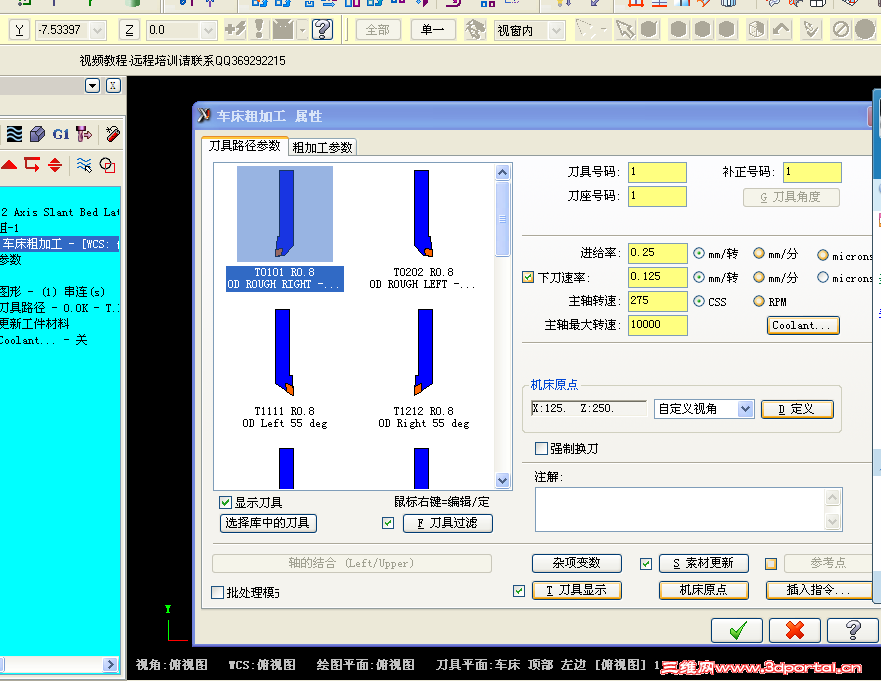Click the 选择库中的刀具 button
The height and width of the screenshot is (681, 881).
click(268, 523)
